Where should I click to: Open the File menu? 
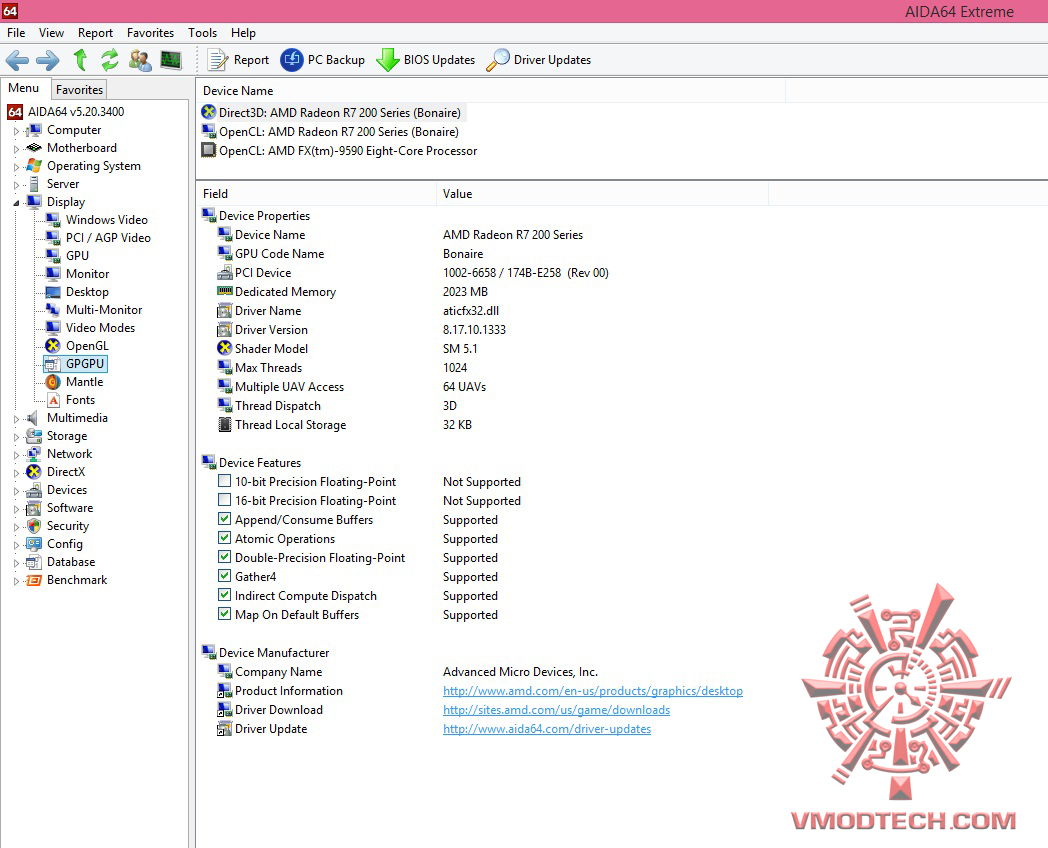click(16, 33)
